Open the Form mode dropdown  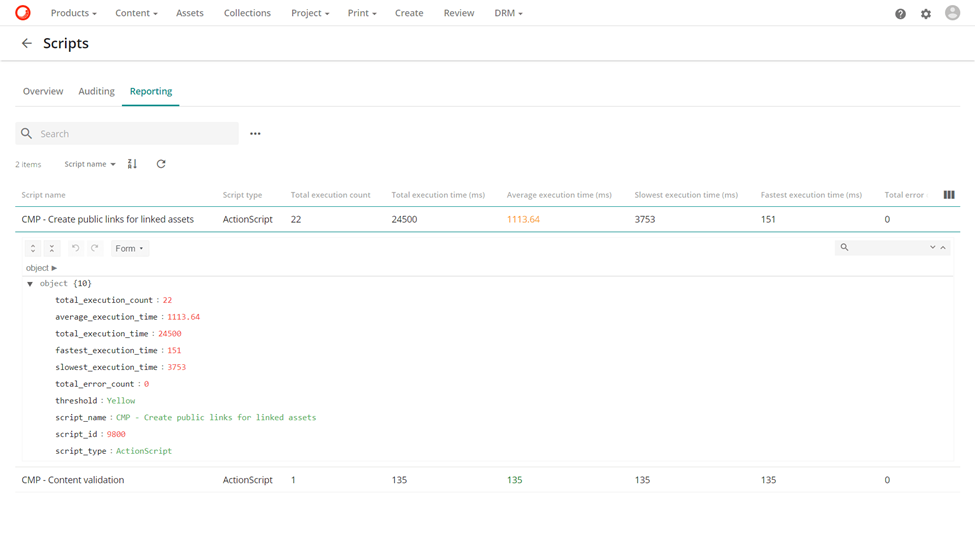pos(129,248)
